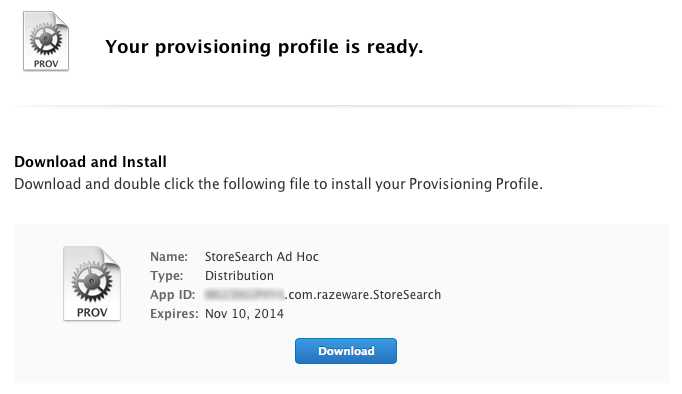Click the 'Name:' field label

169,257
